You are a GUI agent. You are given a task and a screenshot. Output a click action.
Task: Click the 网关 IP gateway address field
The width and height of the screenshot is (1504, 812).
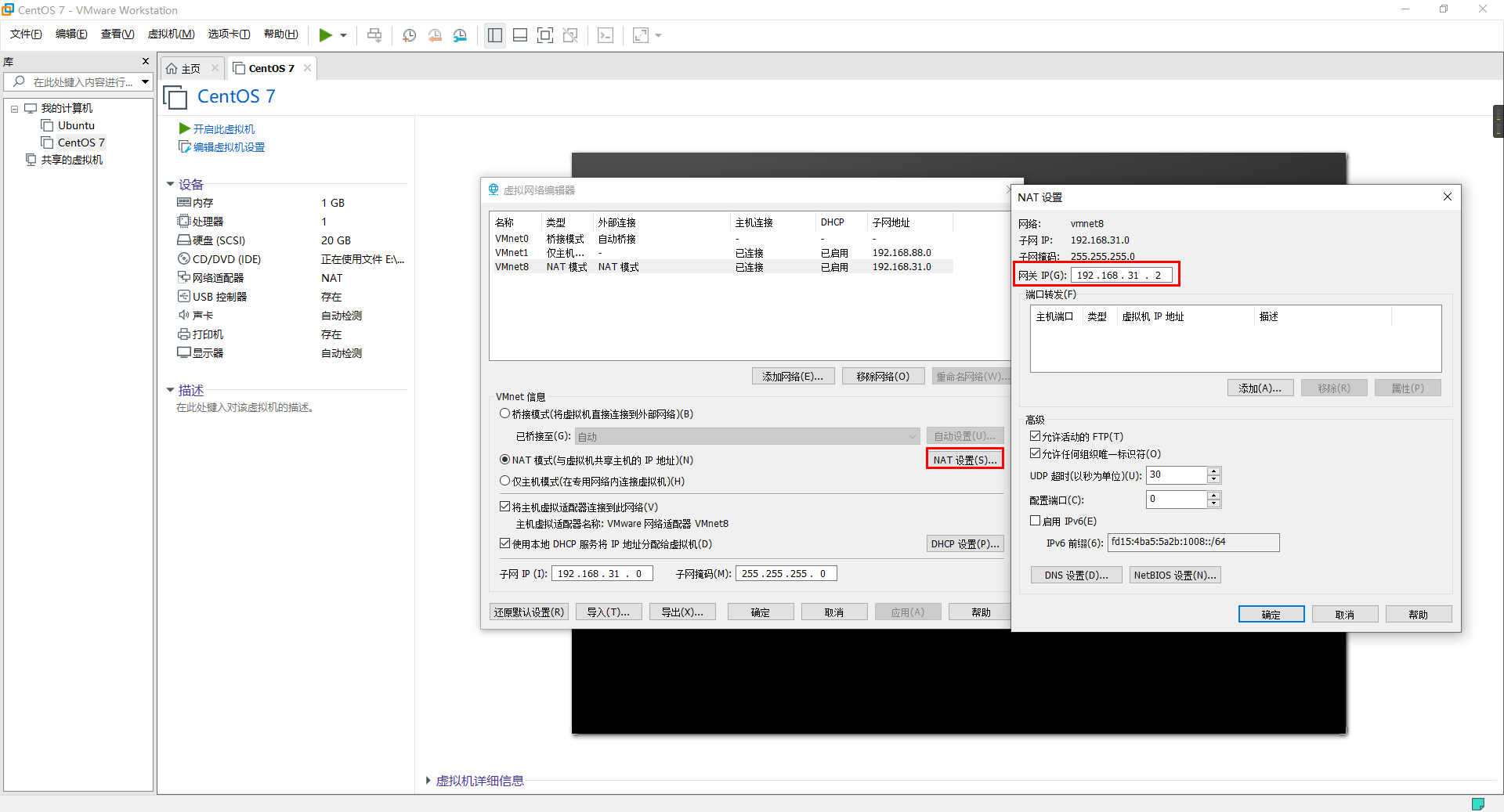click(x=1121, y=275)
